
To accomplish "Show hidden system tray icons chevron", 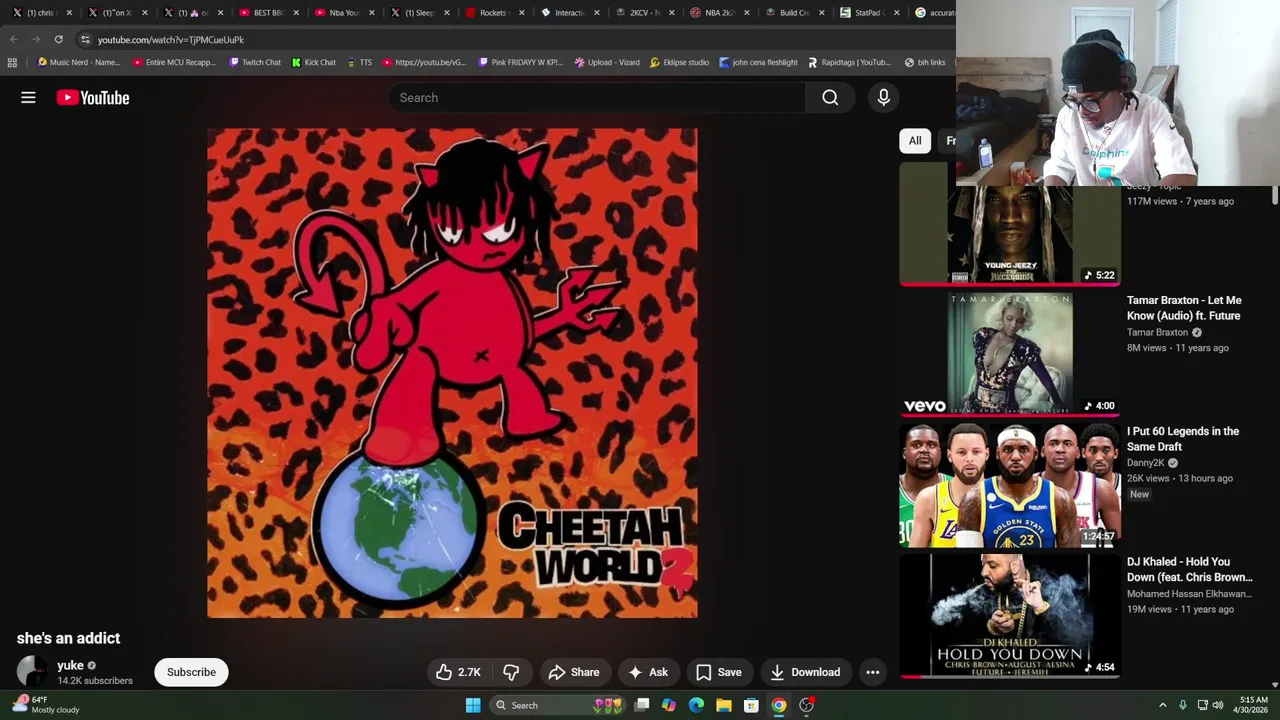I will (1162, 705).
